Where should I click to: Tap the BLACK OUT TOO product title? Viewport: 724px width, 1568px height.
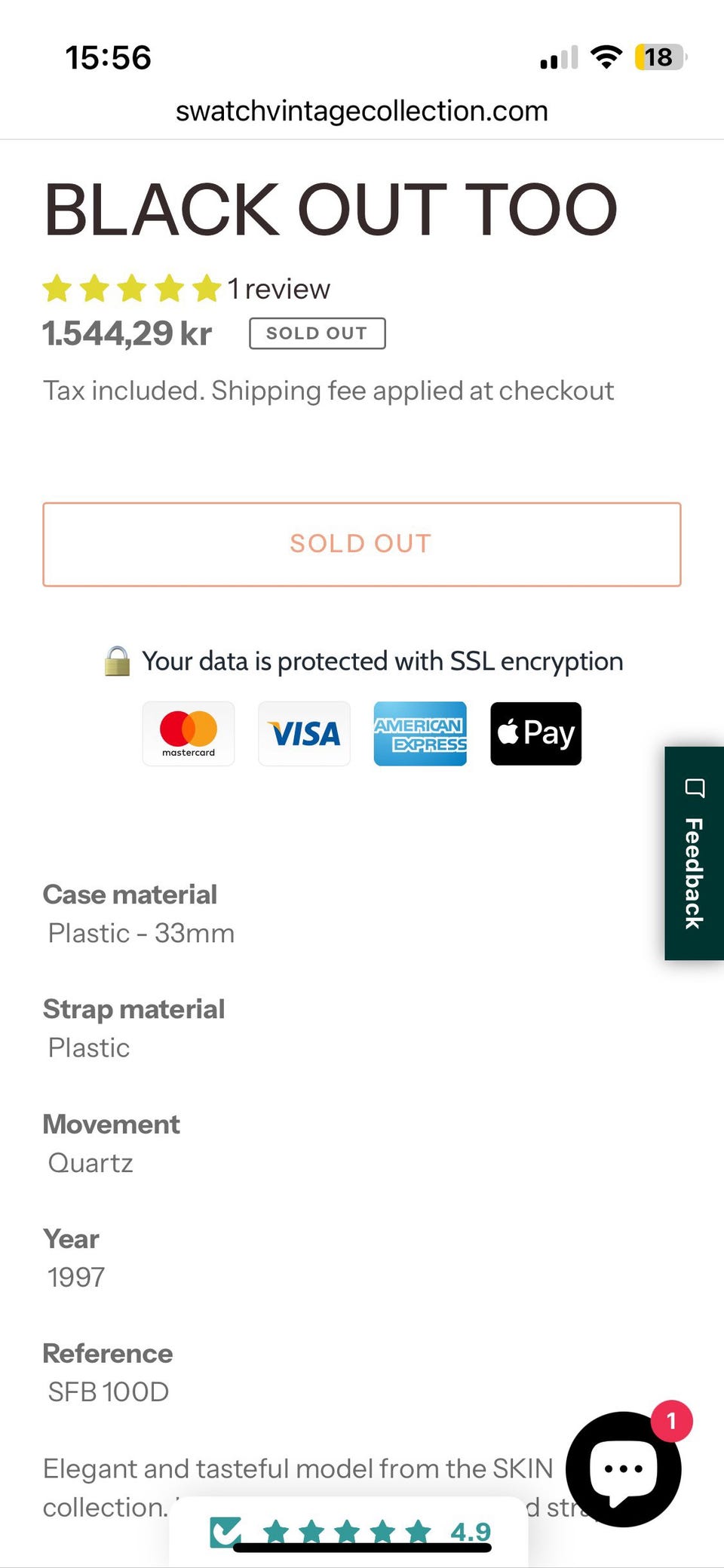click(x=330, y=210)
